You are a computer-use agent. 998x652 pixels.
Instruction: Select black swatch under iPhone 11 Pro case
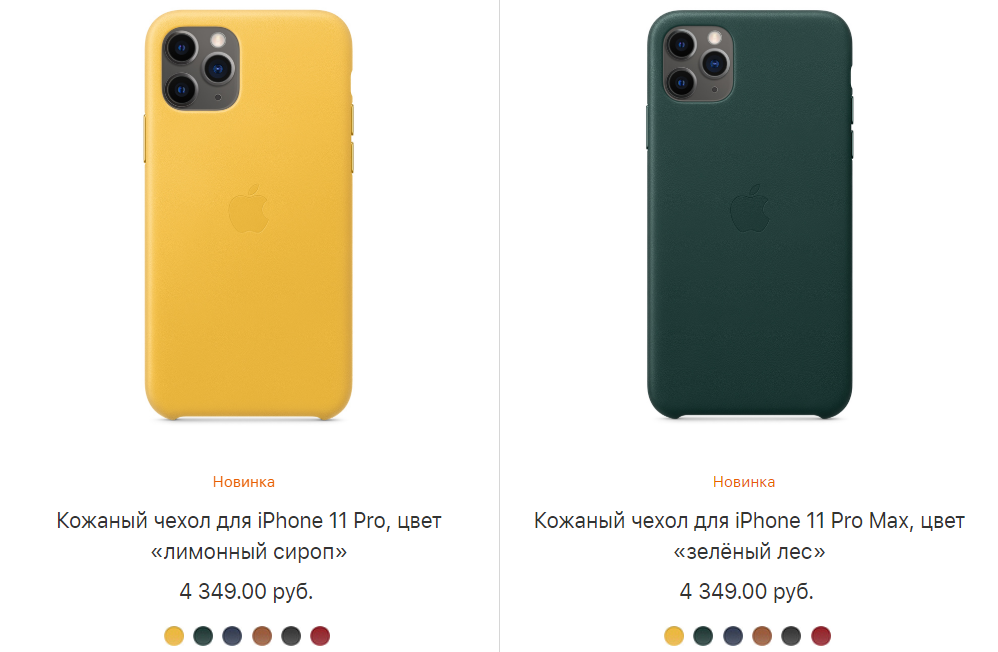291,635
